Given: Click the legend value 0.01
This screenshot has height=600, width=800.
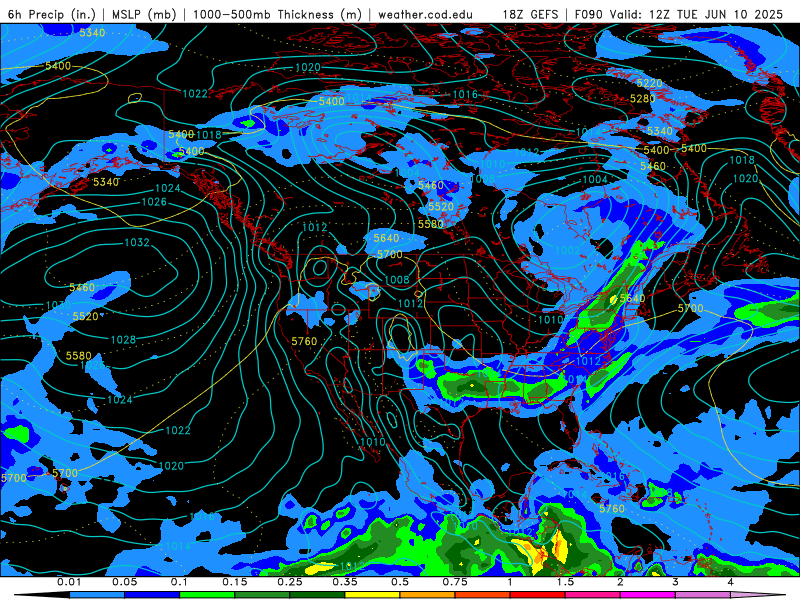Looking at the screenshot, I should click(x=69, y=582).
